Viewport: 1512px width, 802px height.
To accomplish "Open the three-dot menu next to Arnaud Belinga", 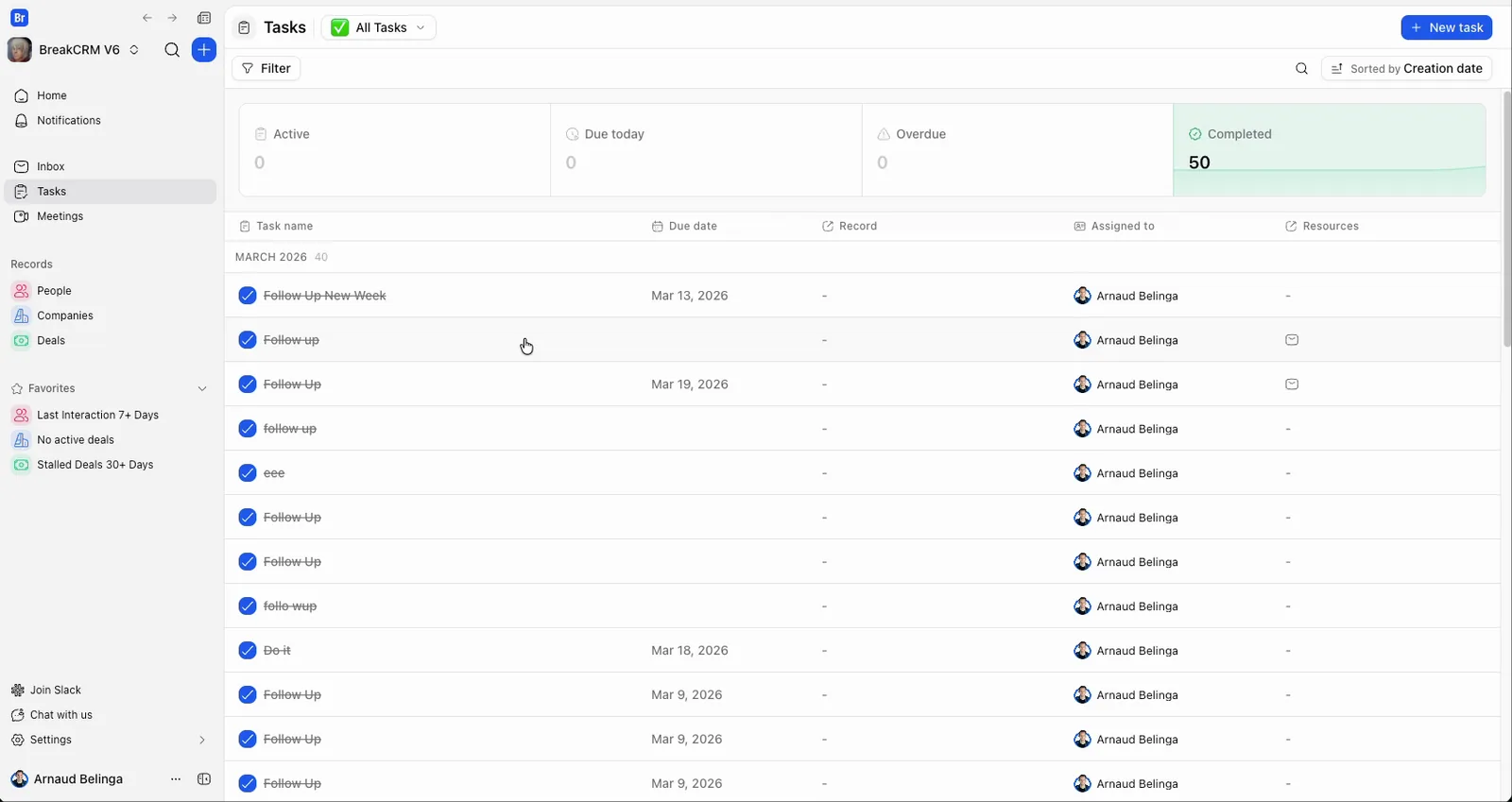I will pos(176,779).
